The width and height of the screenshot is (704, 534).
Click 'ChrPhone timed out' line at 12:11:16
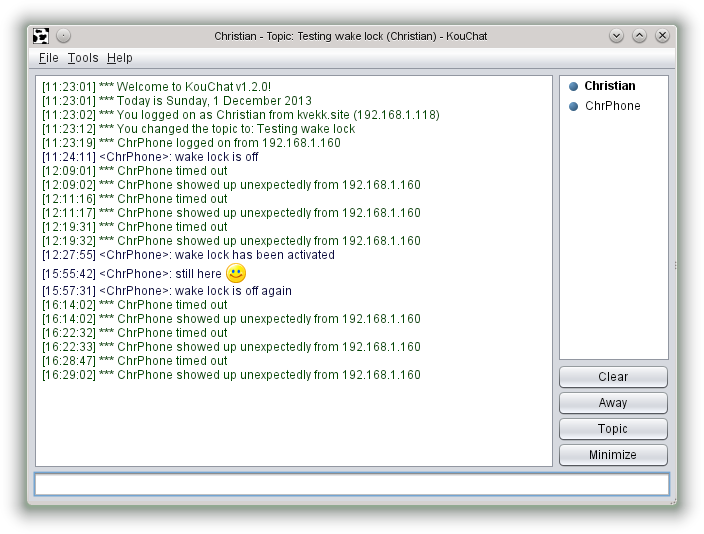(135, 199)
